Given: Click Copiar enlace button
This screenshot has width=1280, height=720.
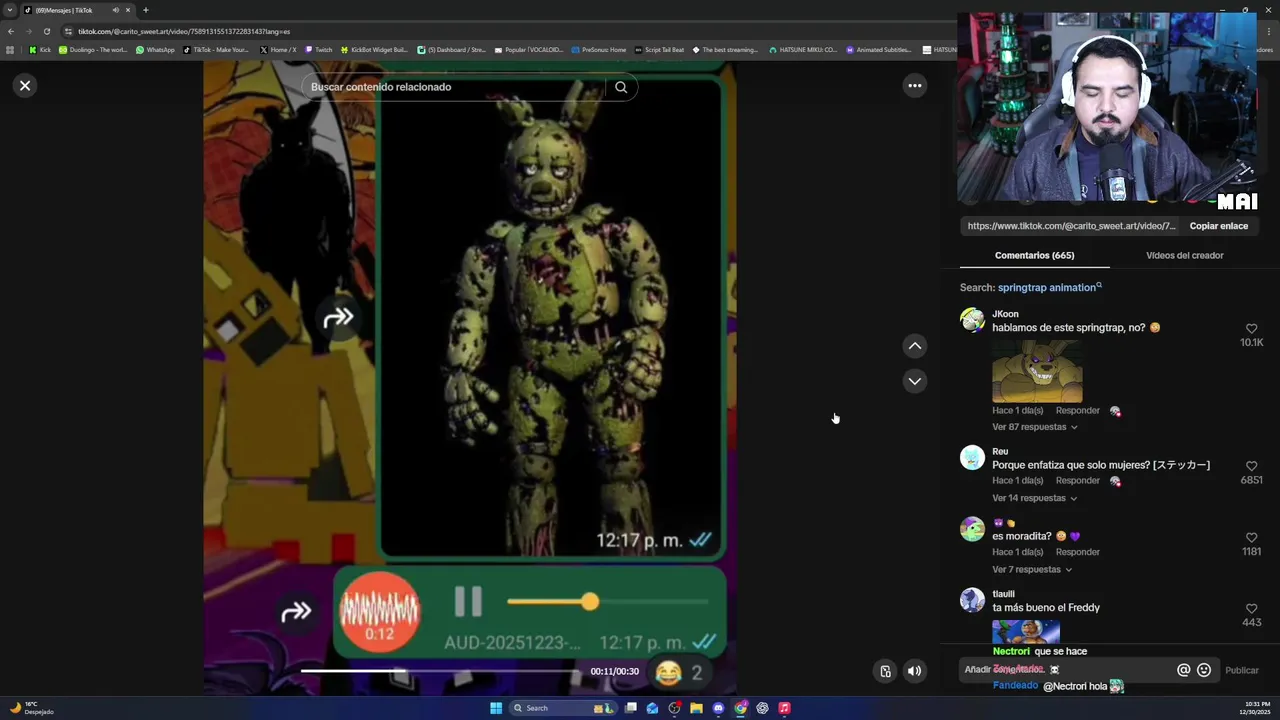Looking at the screenshot, I should point(1218,226).
